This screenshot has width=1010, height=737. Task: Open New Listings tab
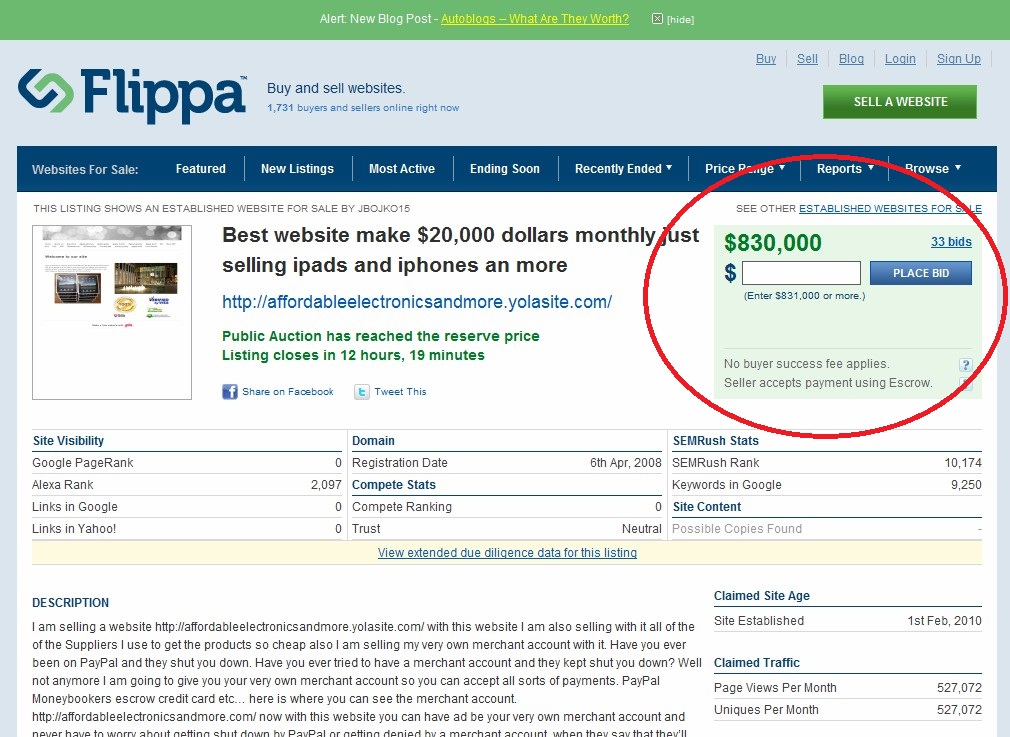(x=297, y=169)
